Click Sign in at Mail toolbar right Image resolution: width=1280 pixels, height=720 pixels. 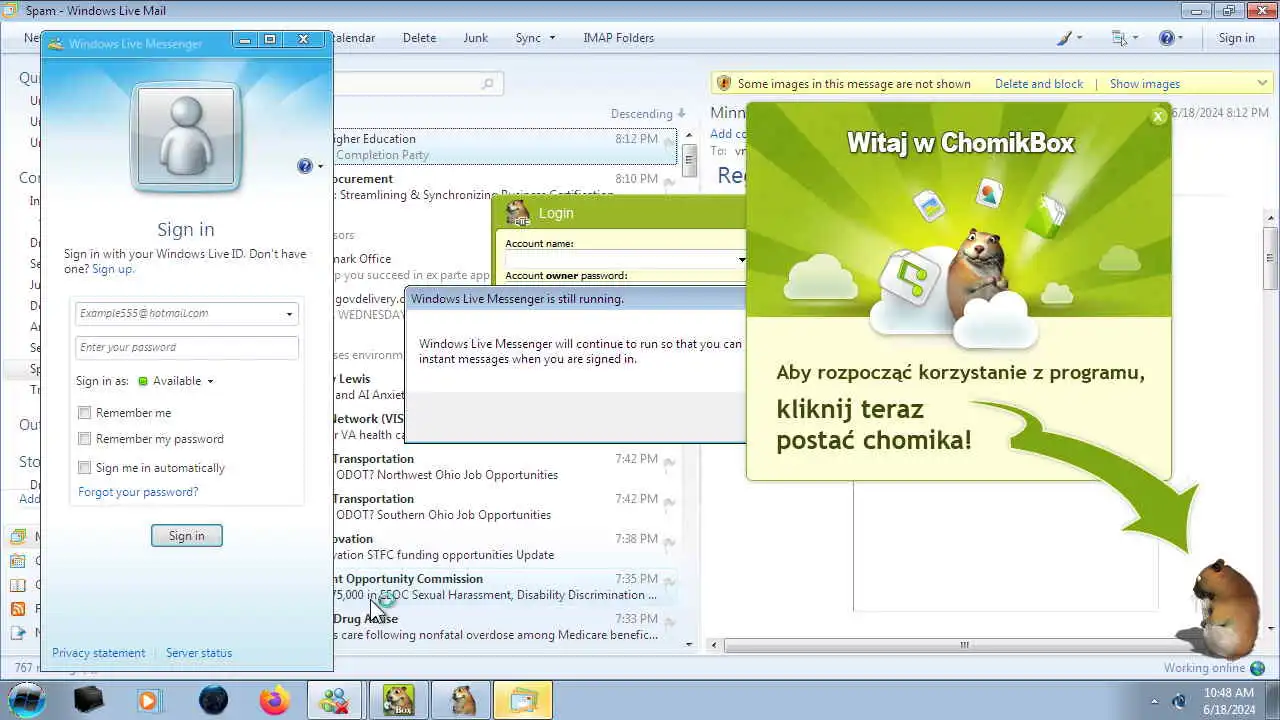click(1236, 38)
